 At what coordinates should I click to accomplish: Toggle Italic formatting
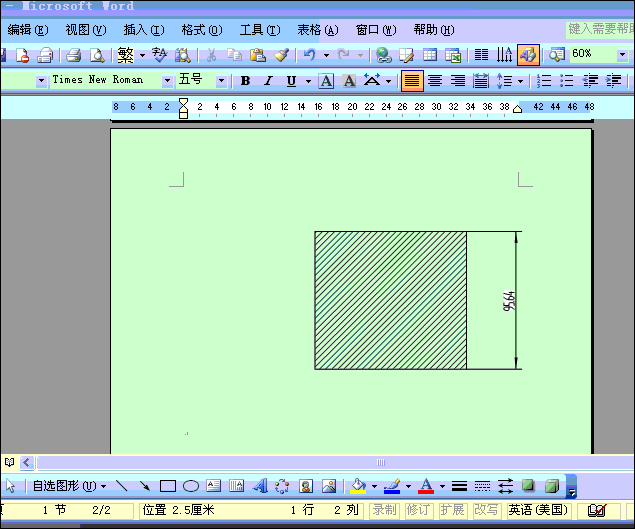[268, 81]
